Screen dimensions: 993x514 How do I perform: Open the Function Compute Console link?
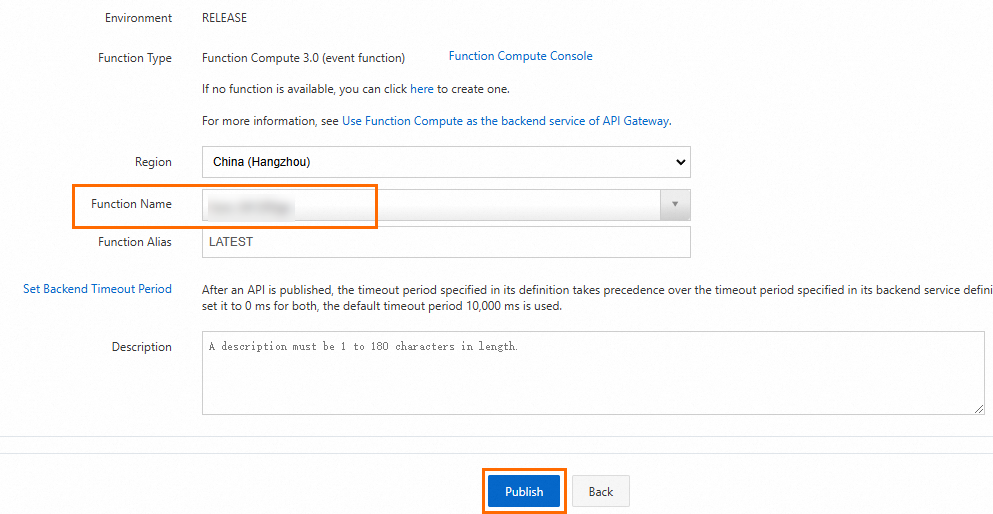(520, 57)
